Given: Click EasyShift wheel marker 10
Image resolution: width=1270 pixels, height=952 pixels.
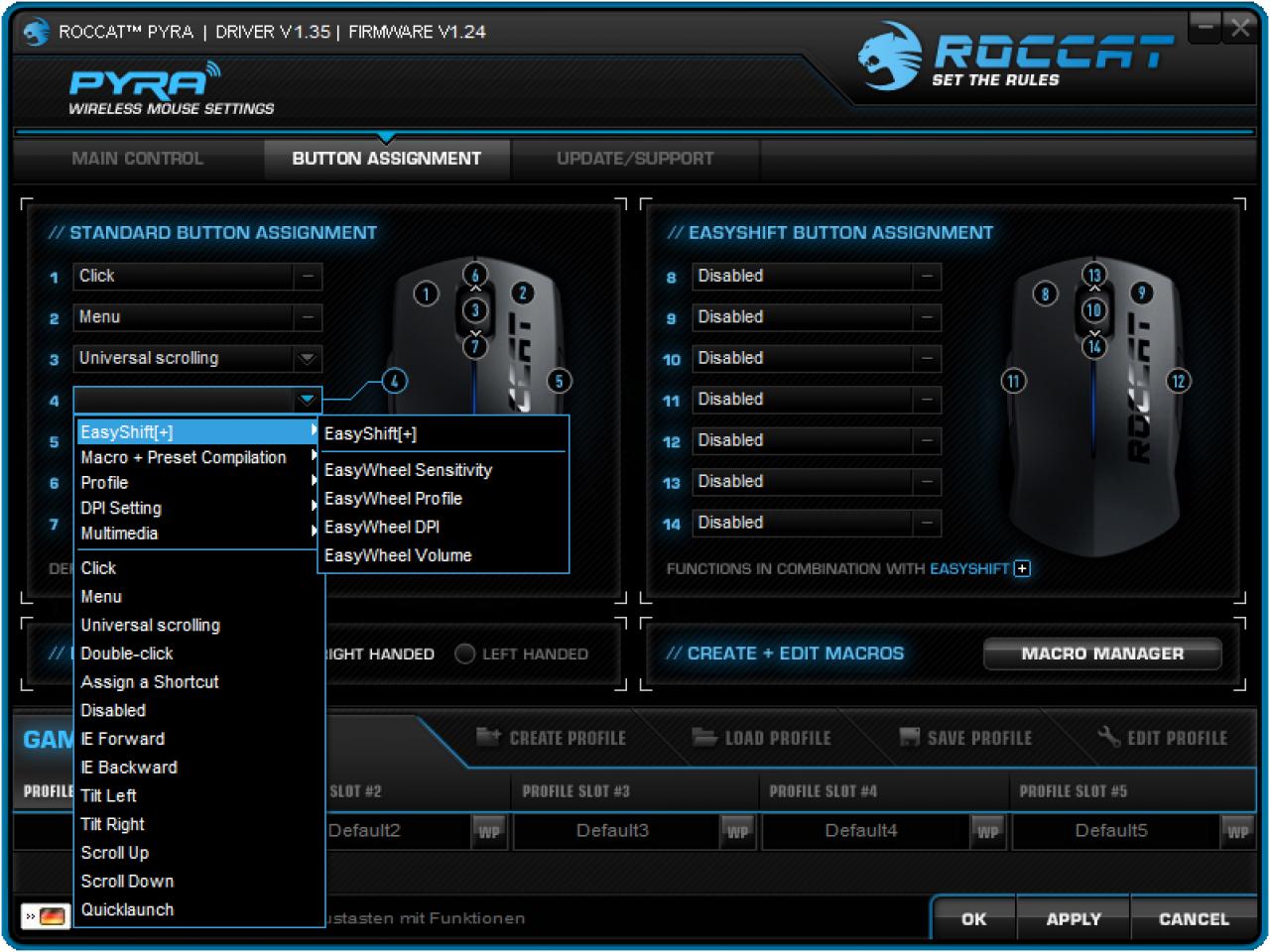Looking at the screenshot, I should (1093, 310).
